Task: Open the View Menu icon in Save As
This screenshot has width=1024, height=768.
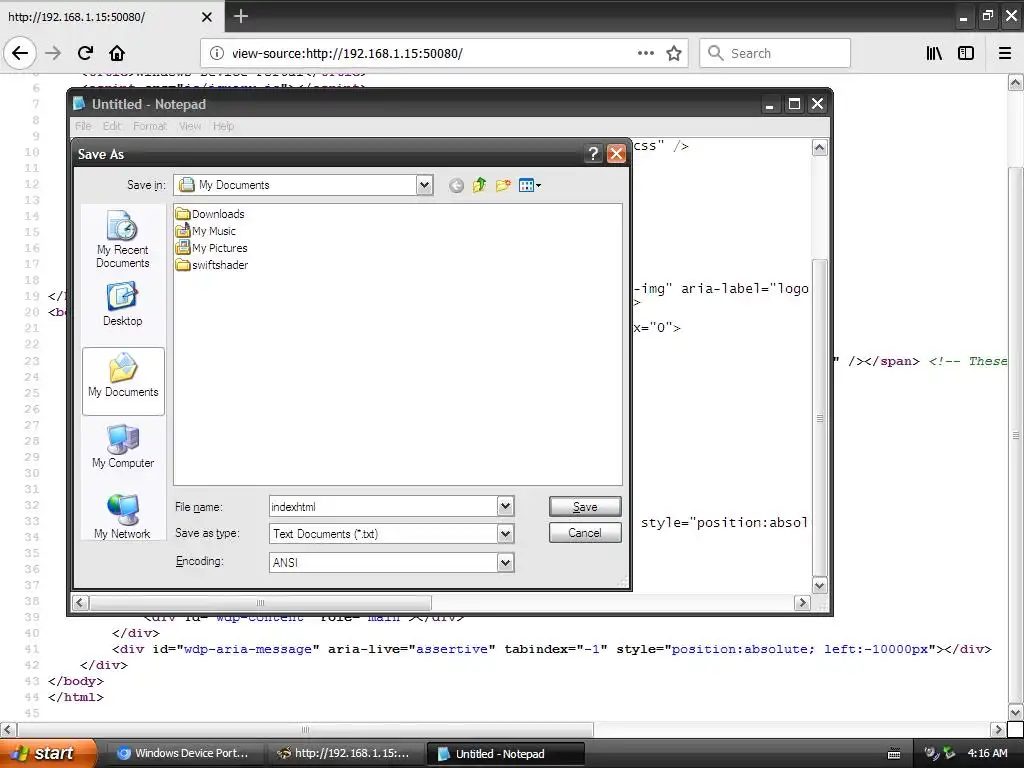Action: [530, 185]
